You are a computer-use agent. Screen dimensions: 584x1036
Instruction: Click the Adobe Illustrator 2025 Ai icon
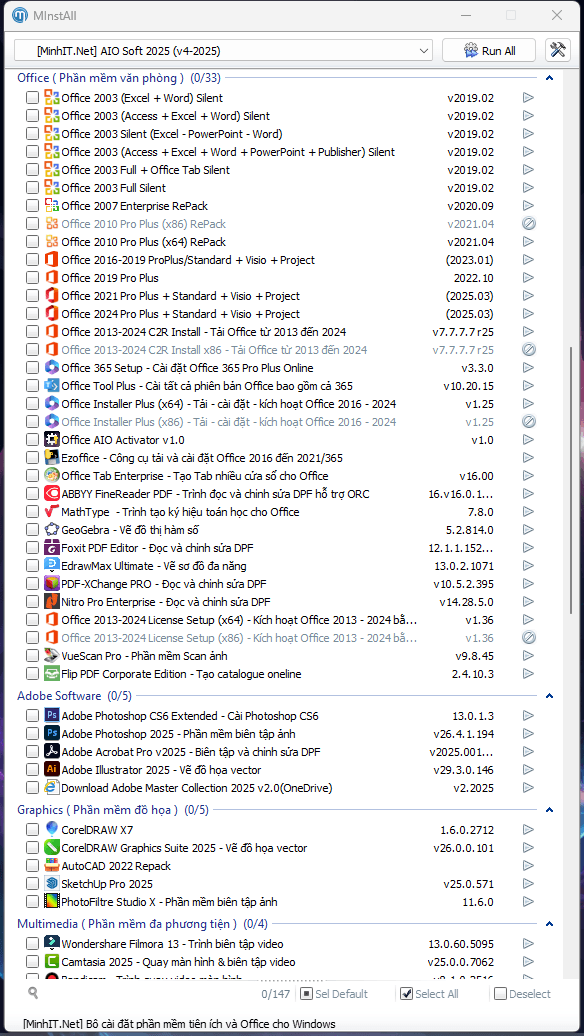pos(52,769)
